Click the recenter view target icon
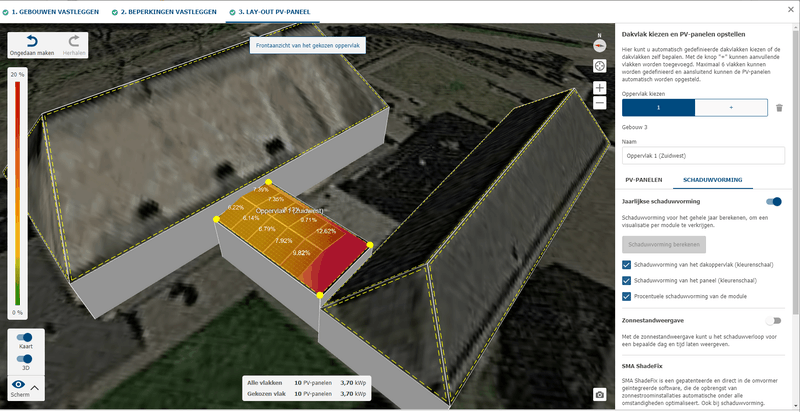 tap(599, 66)
